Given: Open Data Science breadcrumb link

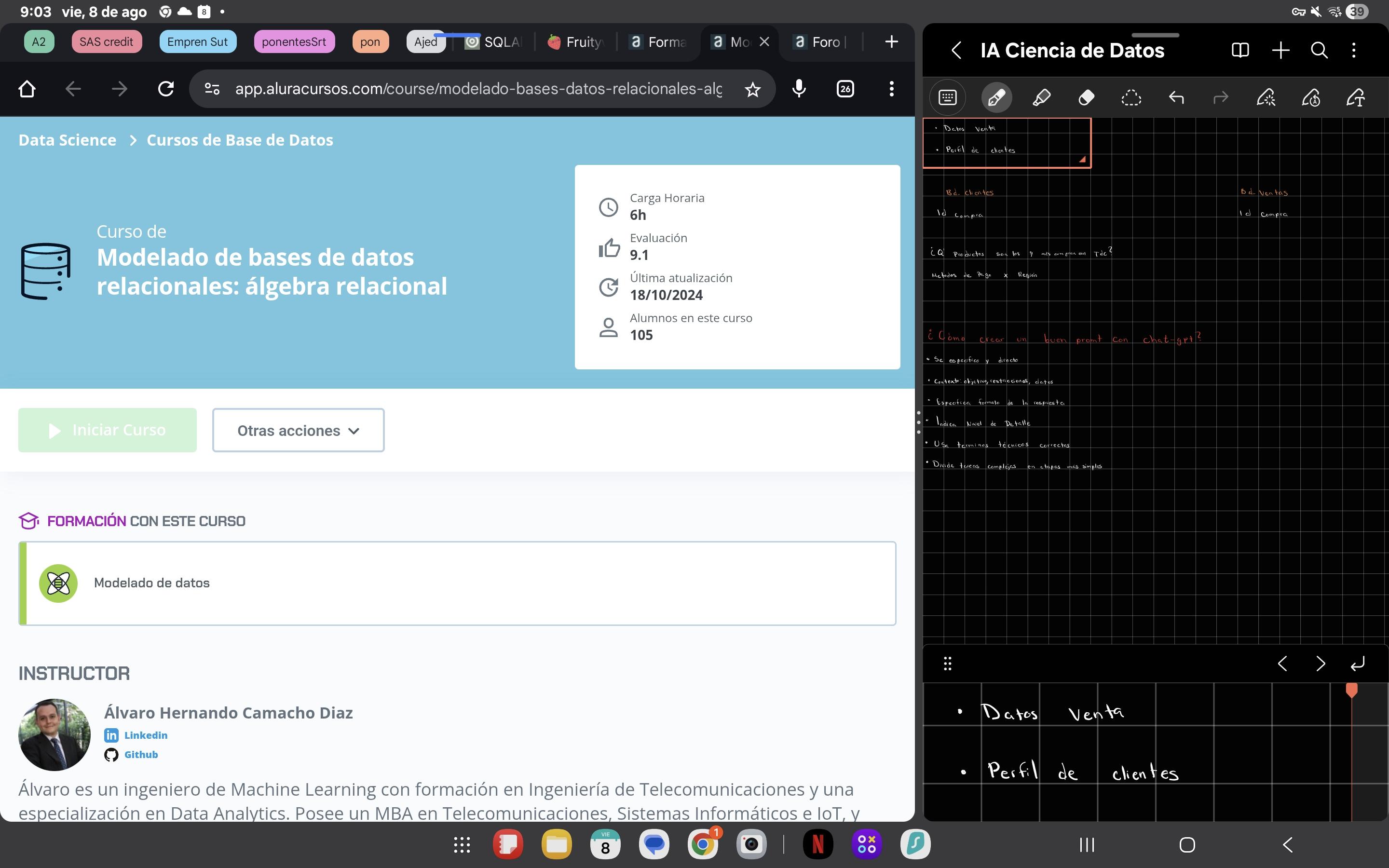Looking at the screenshot, I should (67, 139).
